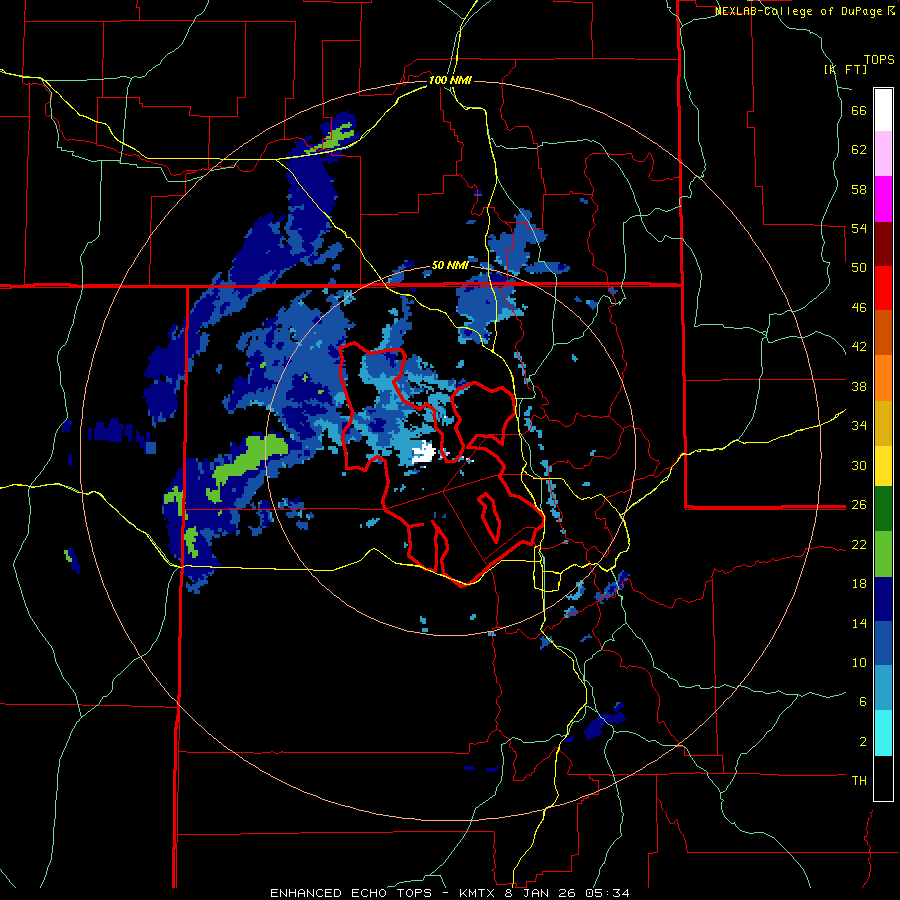
Task: Click the light pink segment of the legend
Action: click(x=883, y=153)
